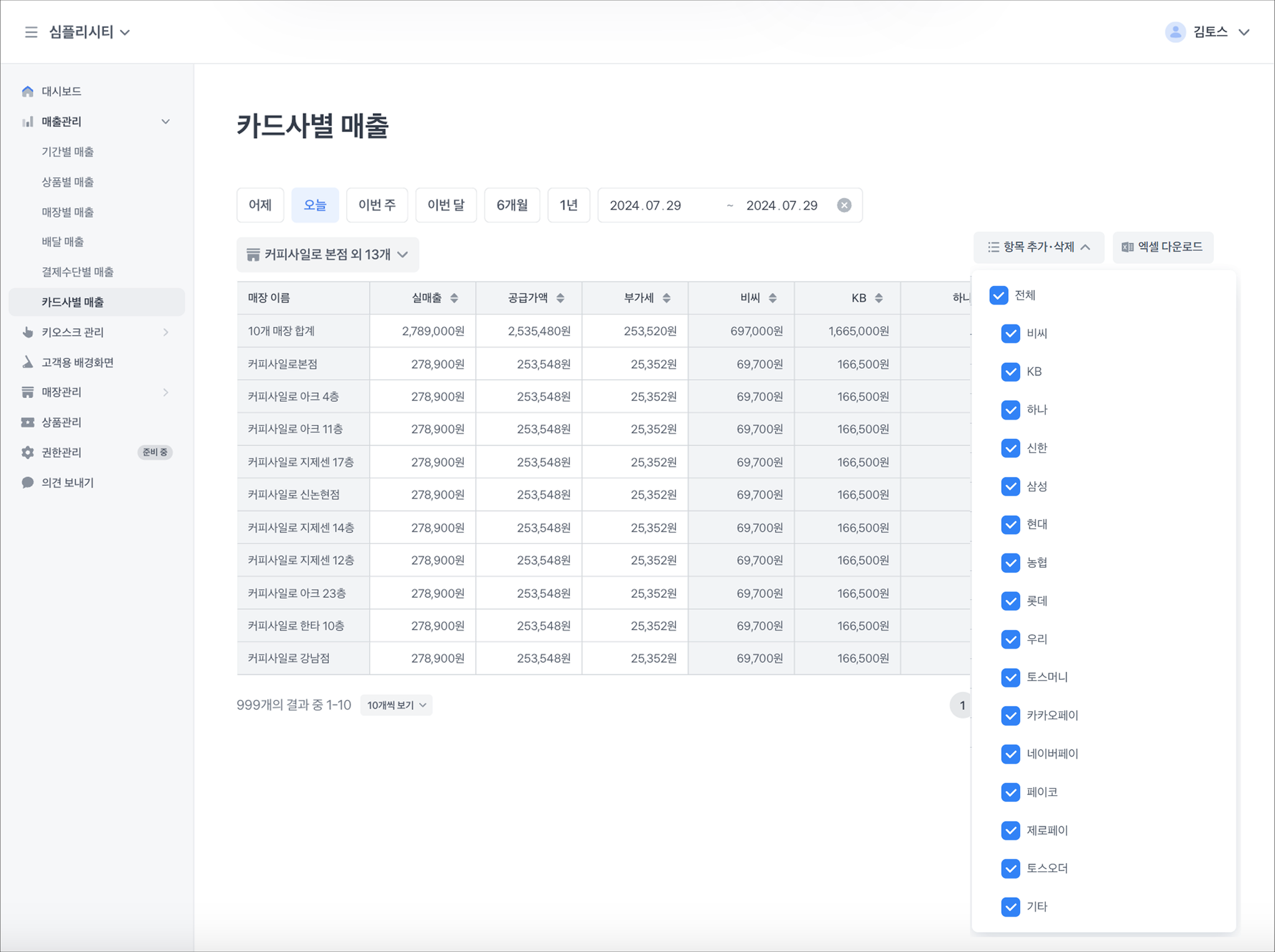Uncheck the 전체 checkbox

(x=999, y=295)
